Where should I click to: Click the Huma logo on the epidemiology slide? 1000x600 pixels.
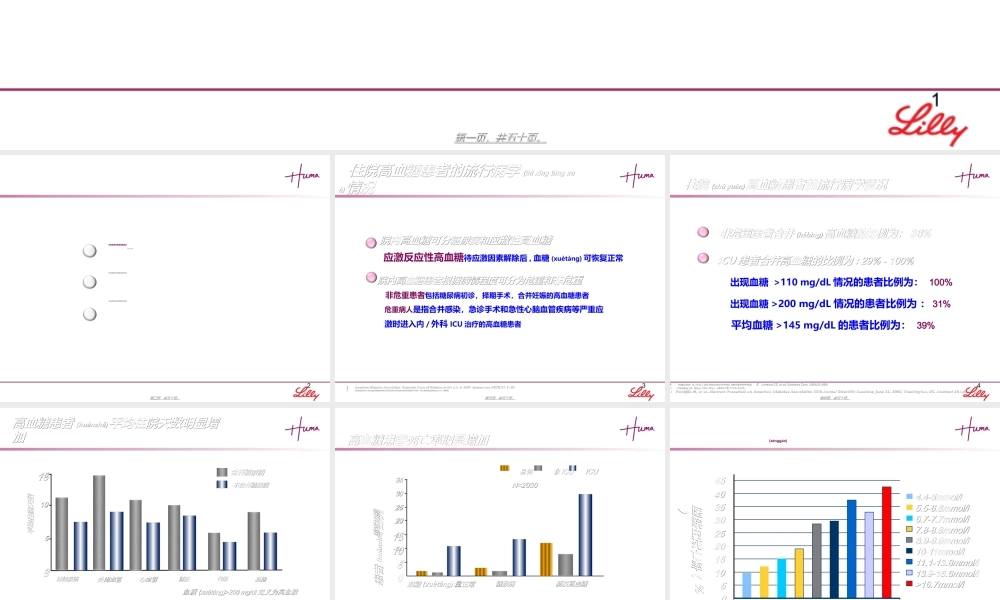click(x=637, y=177)
